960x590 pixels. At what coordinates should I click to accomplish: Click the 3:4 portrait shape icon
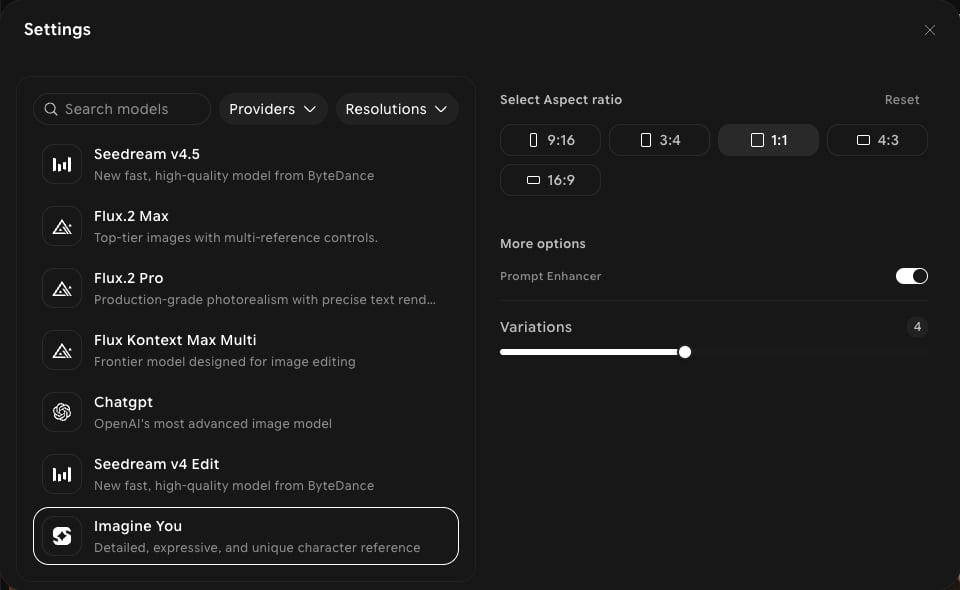click(x=645, y=140)
